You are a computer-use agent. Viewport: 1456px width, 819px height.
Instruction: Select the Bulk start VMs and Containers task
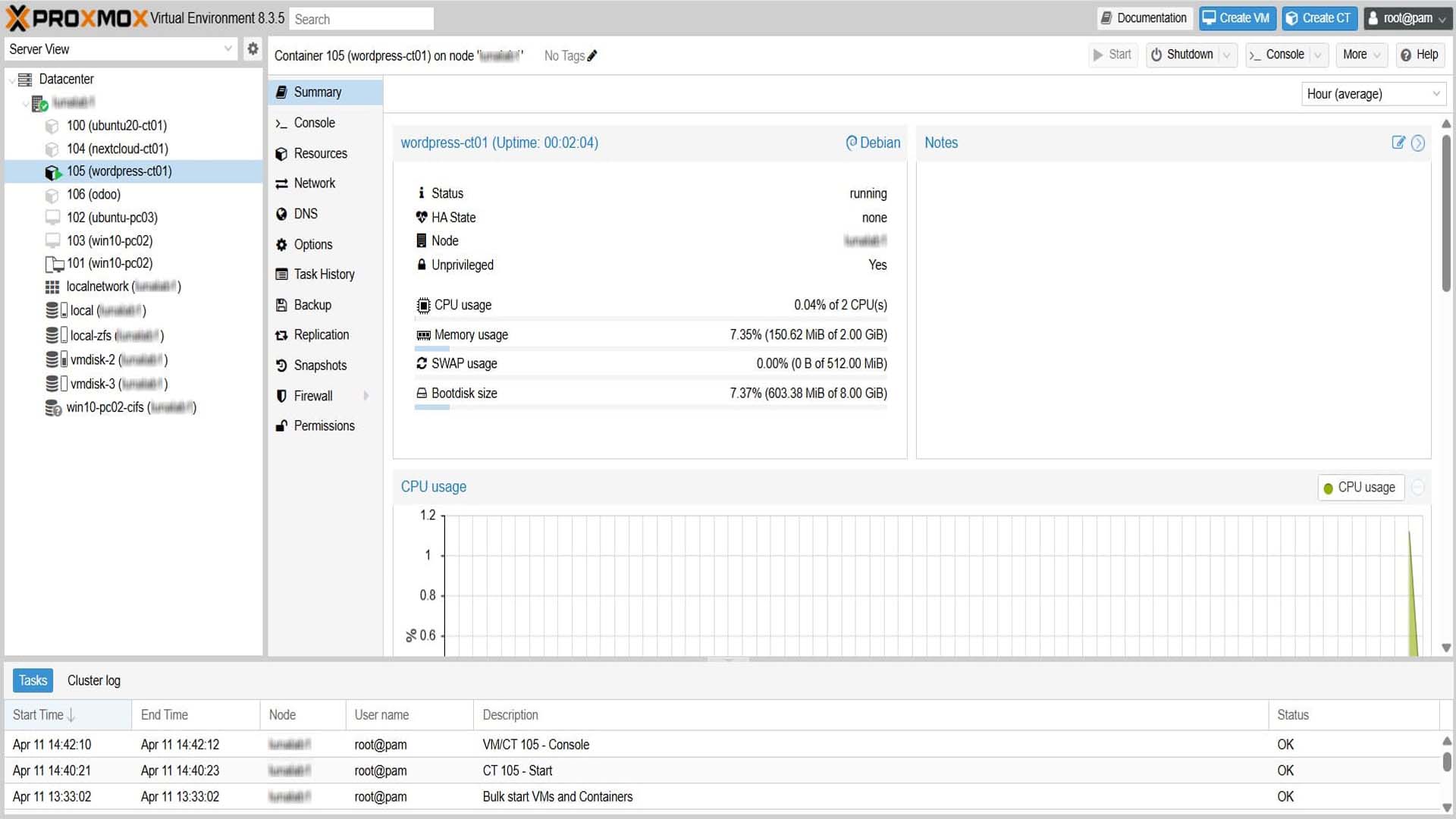(722, 797)
